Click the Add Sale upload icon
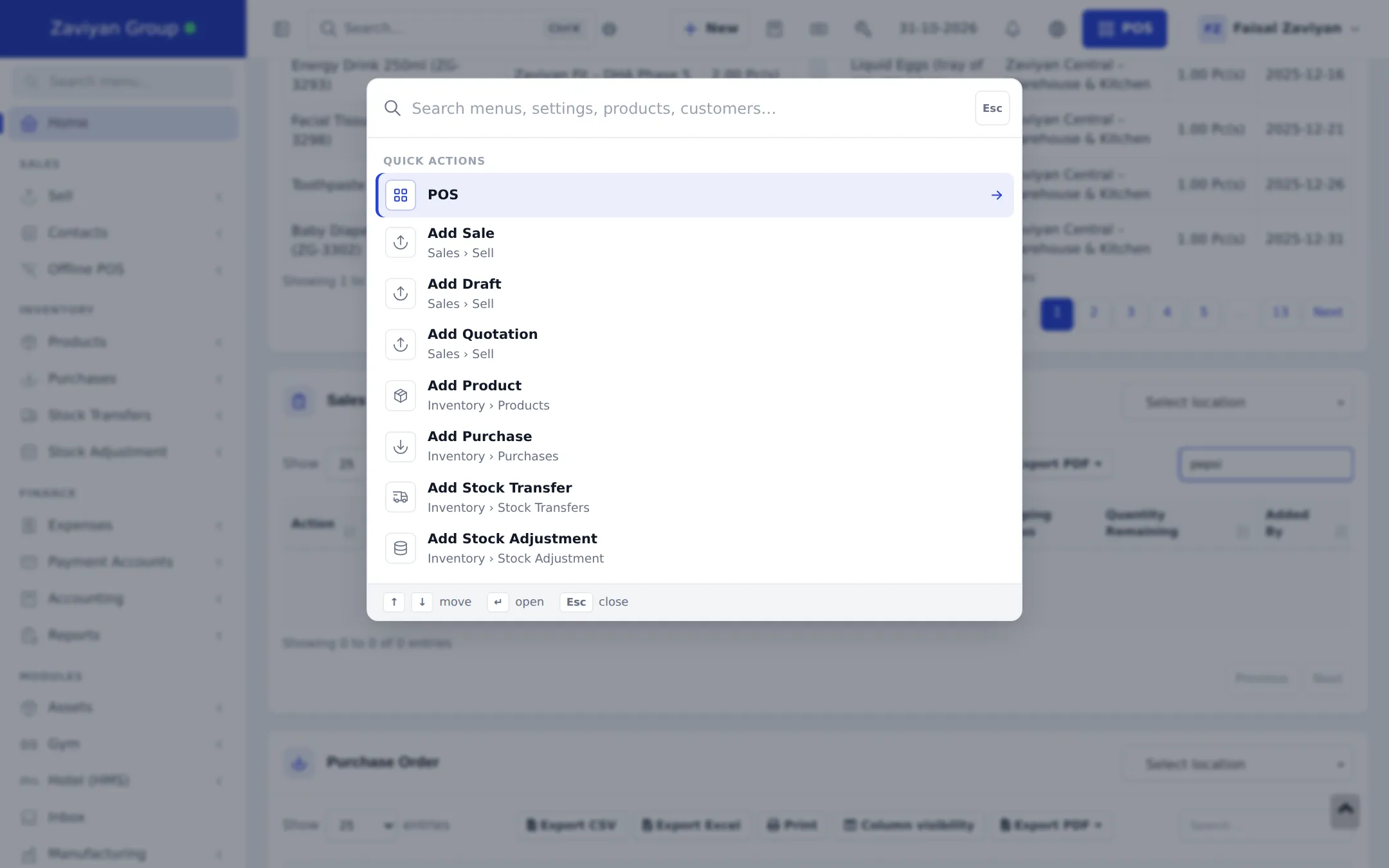 [x=401, y=242]
